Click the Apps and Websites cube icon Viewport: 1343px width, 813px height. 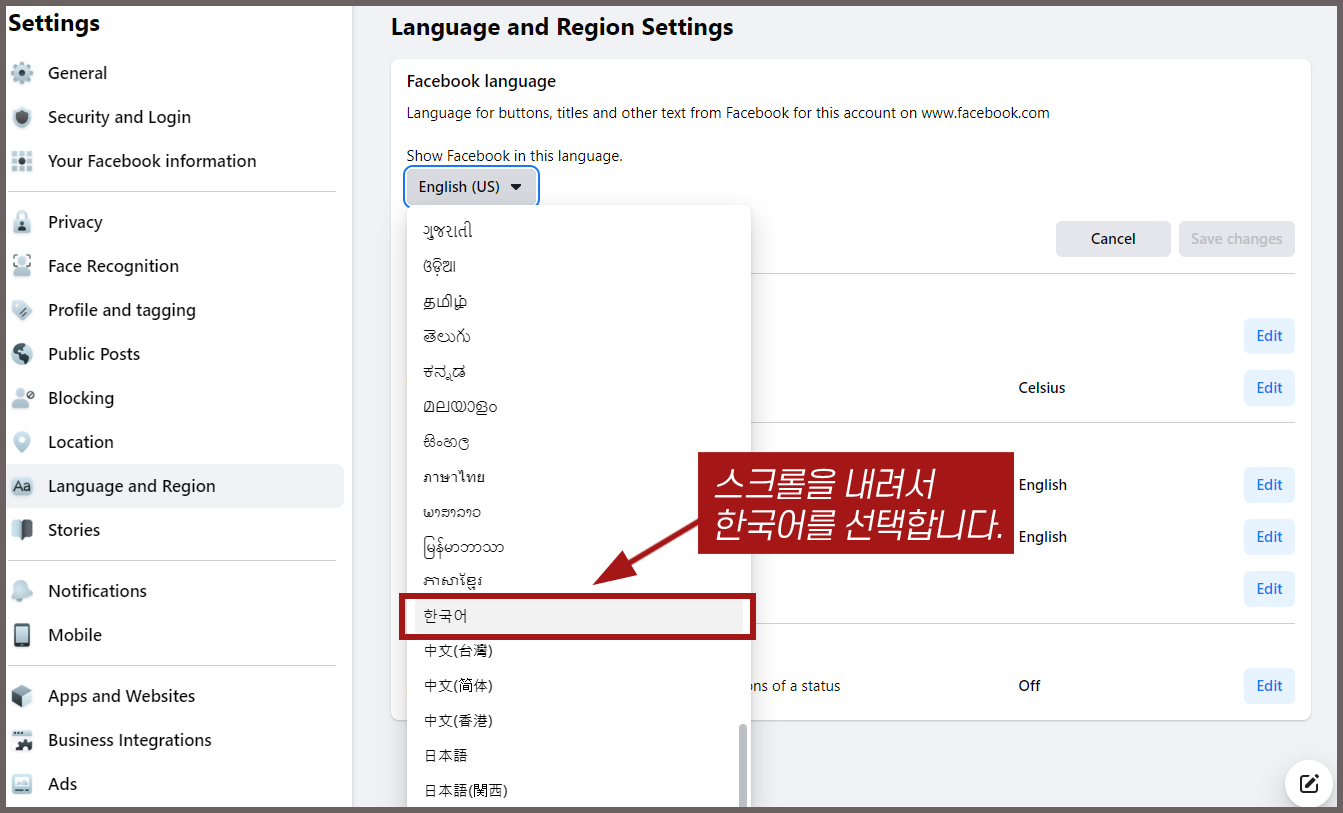pos(22,696)
